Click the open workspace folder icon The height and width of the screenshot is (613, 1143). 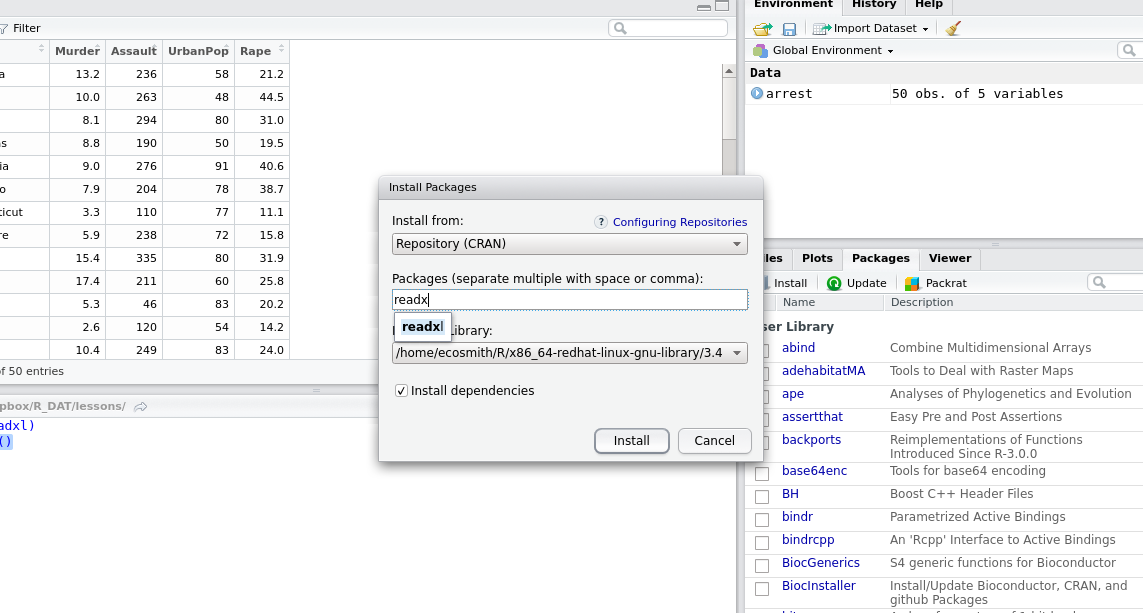pos(762,28)
